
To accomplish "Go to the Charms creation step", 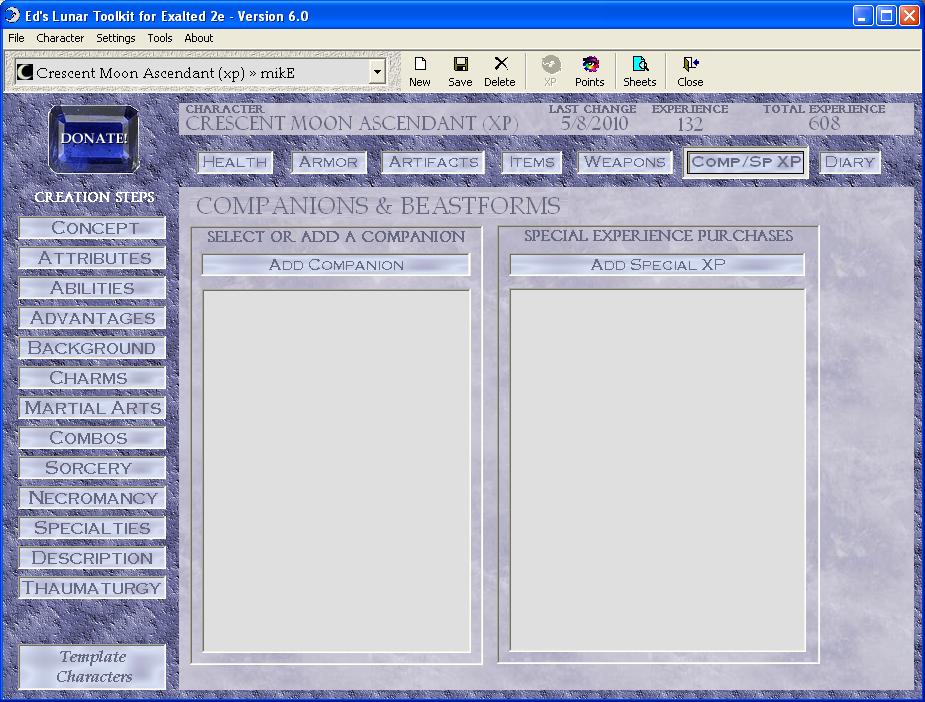I will point(92,378).
